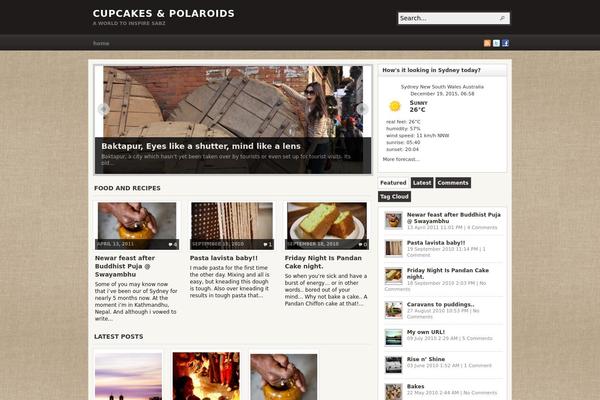Viewport: 600px width, 400px height.
Task: Advance slider with right arrow
Action: coord(362,109)
